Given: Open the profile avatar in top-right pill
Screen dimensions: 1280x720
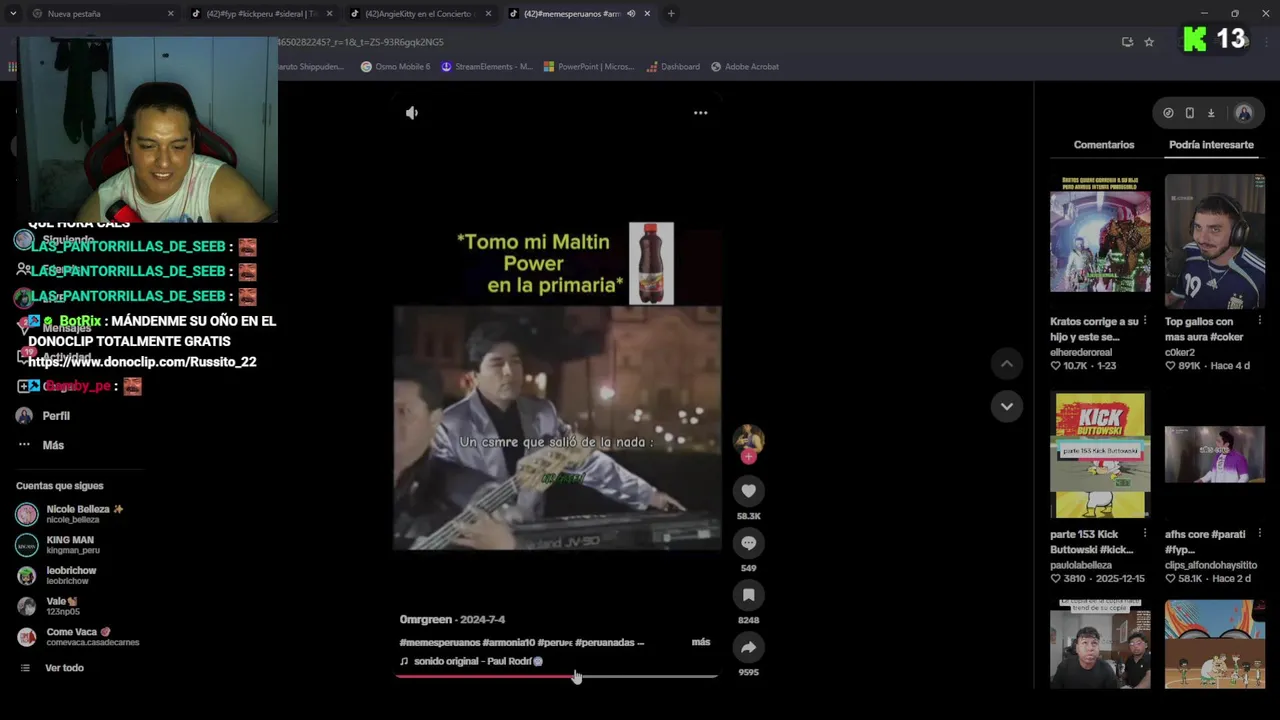Looking at the screenshot, I should pos(1244,113).
